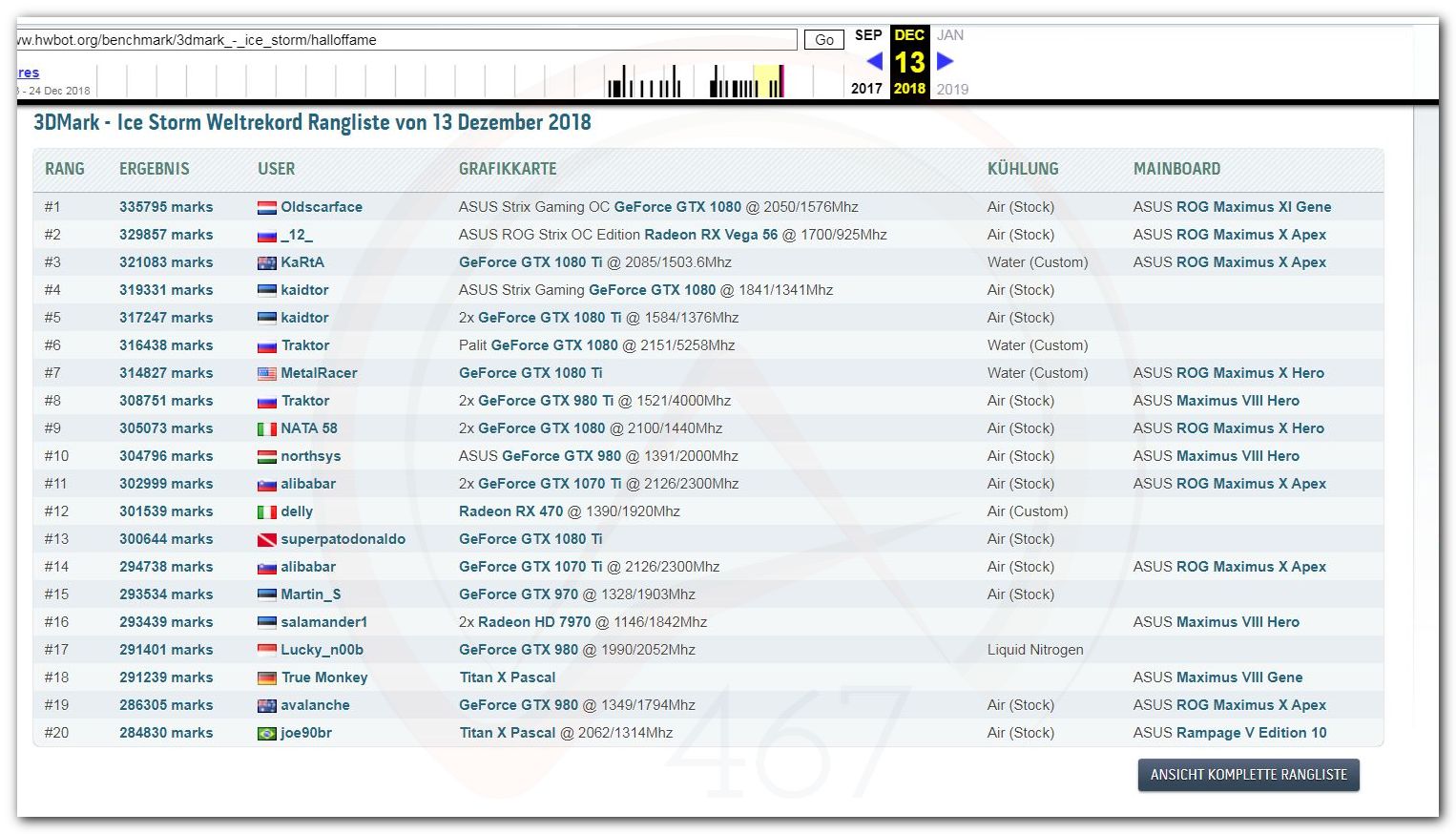Click the ERGEBNIS column header
Image resolution: width=1456 pixels, height=834 pixels.
[x=154, y=169]
